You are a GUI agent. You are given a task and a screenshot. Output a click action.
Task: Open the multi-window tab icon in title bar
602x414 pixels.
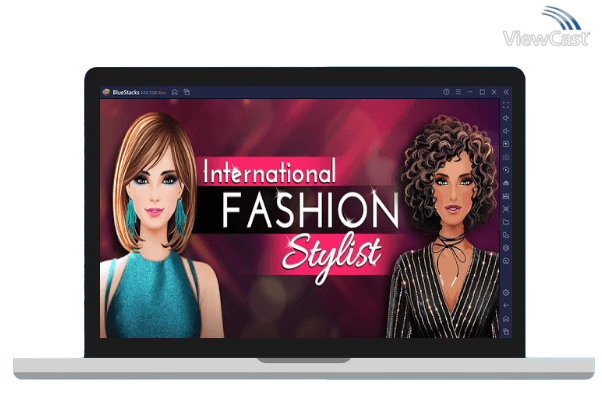click(187, 92)
